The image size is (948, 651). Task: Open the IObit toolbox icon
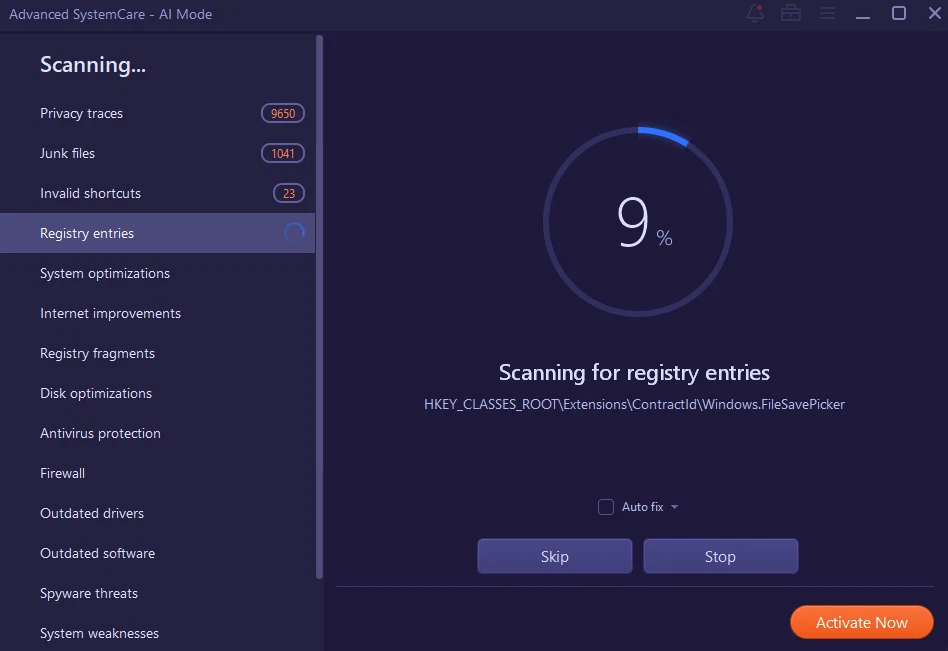tap(791, 14)
